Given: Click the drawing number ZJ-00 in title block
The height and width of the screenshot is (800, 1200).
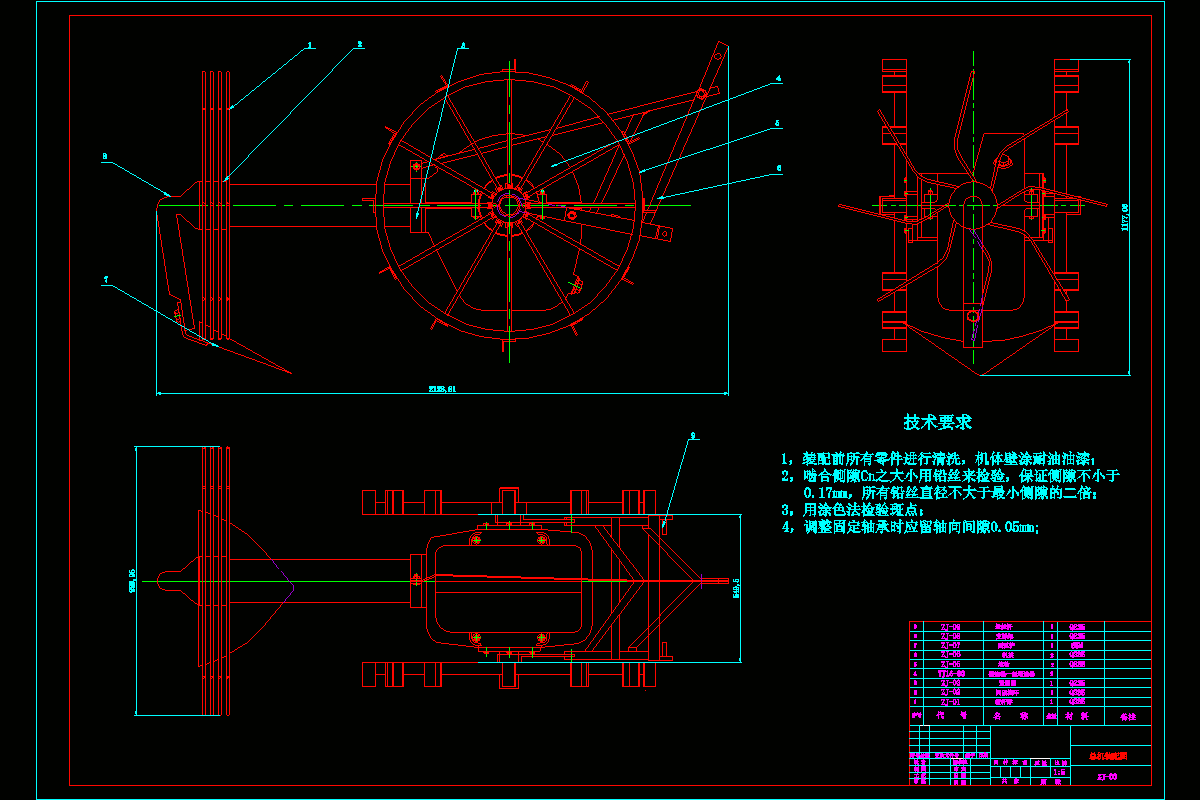Looking at the screenshot, I should point(1107,777).
